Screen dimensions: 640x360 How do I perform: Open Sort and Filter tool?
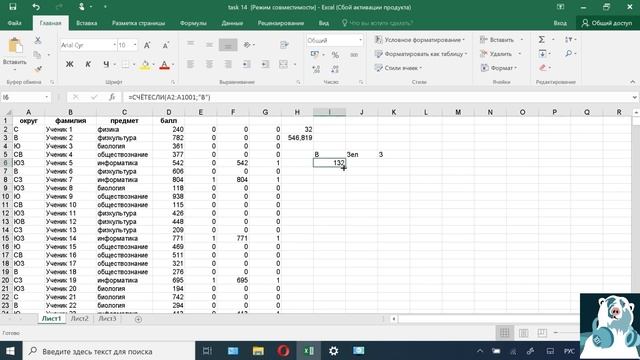pos(568,40)
